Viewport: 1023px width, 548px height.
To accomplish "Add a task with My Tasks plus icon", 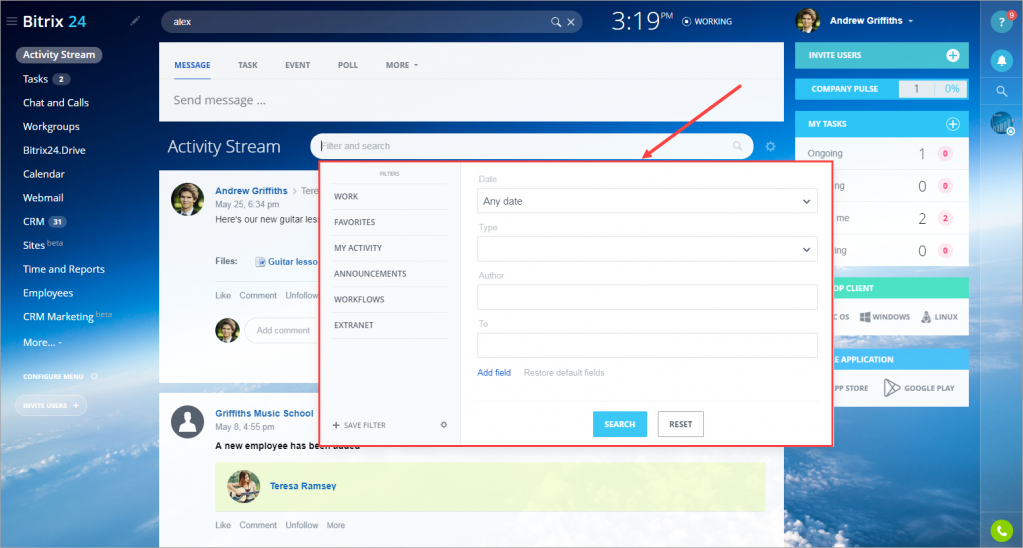I will click(953, 124).
